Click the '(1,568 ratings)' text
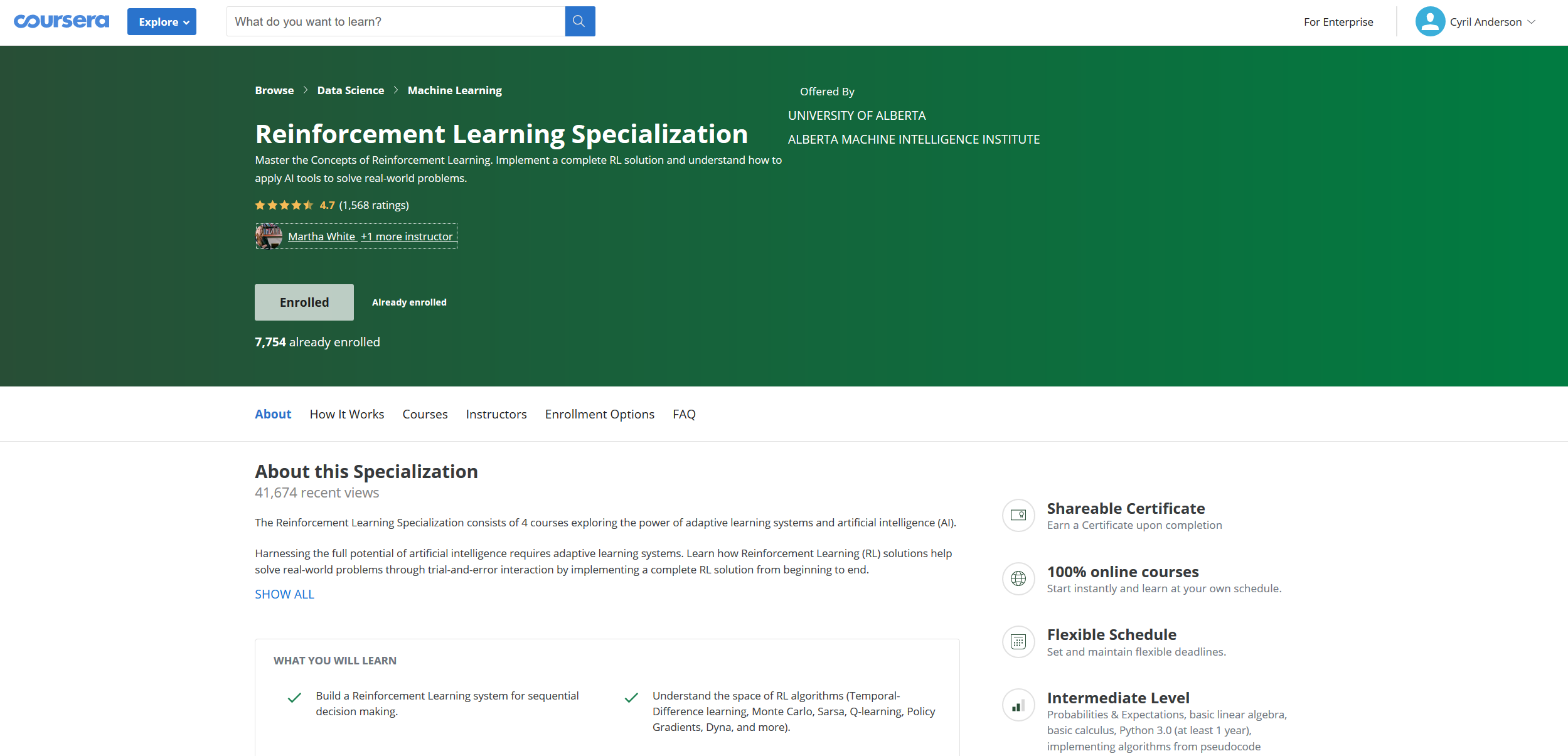Image resolution: width=1568 pixels, height=756 pixels. [374, 205]
